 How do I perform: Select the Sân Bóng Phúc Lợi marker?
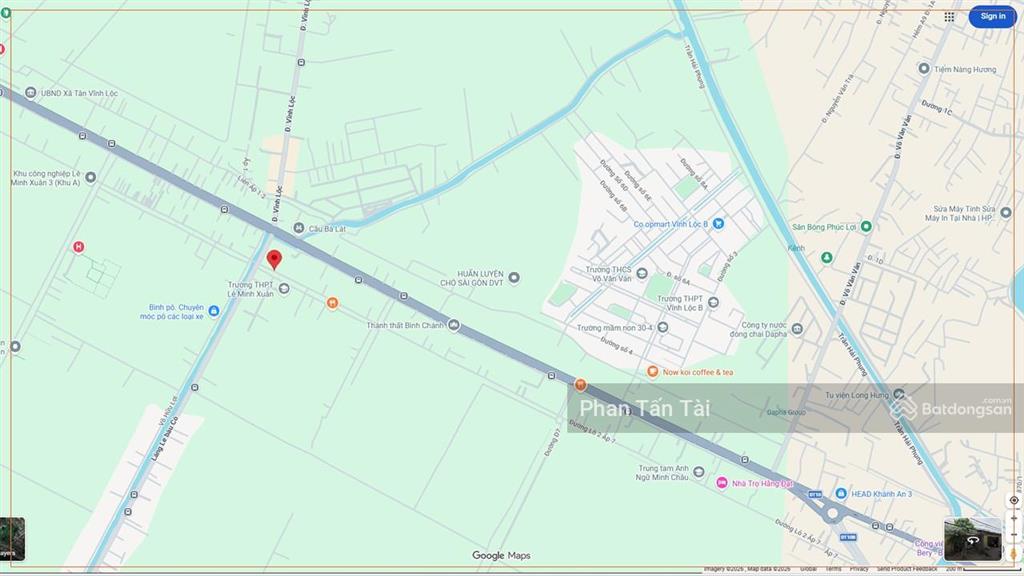pyautogui.click(x=866, y=227)
